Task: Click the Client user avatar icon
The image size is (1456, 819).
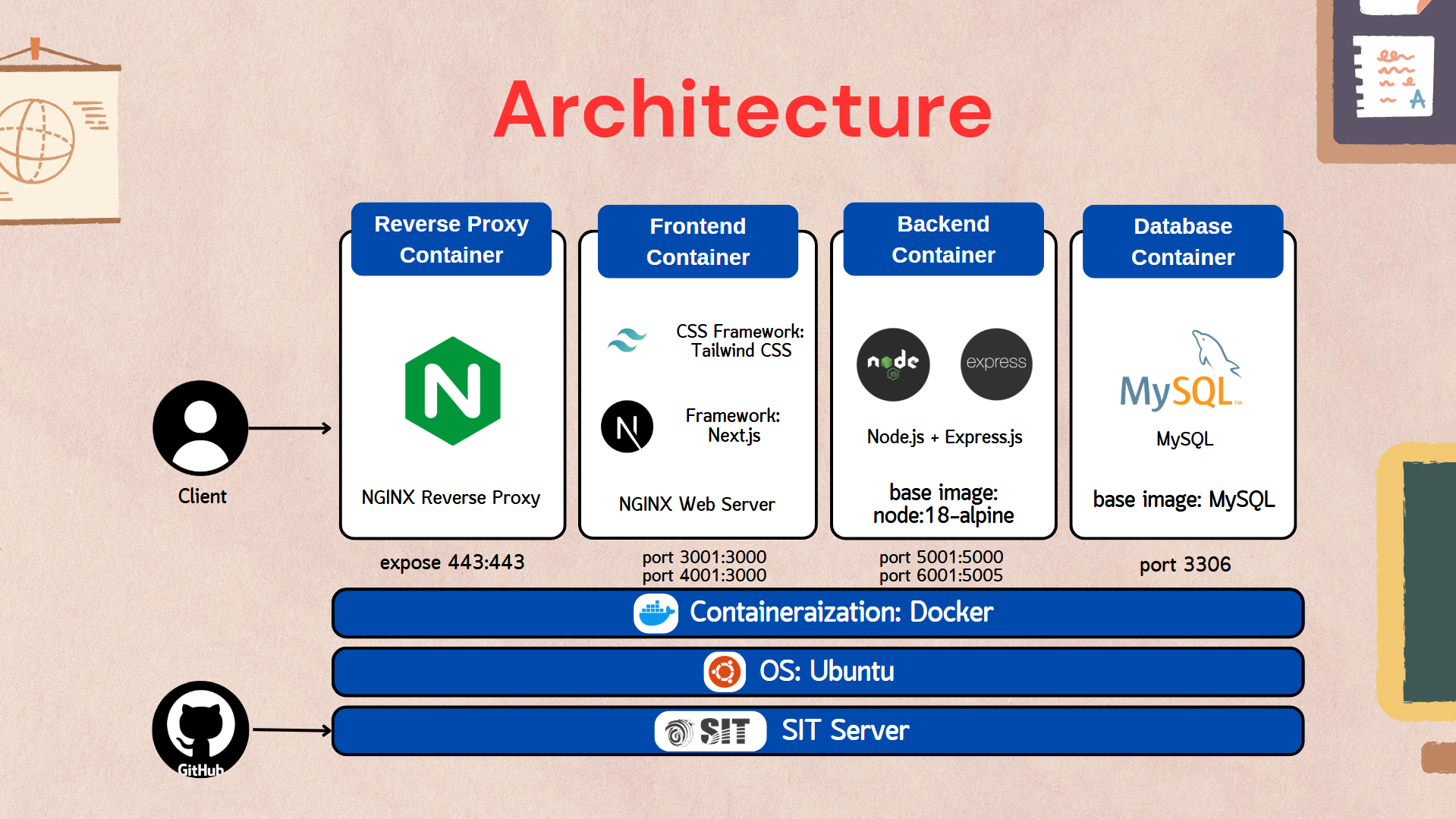Action: click(200, 428)
